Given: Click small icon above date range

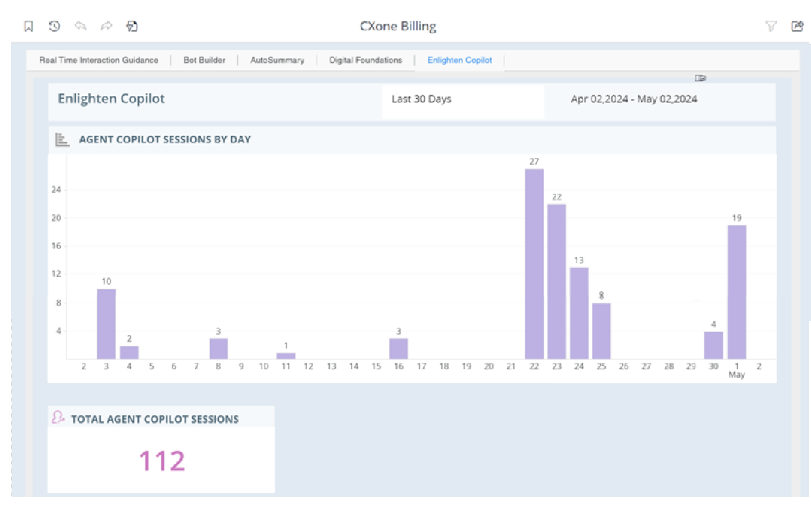Looking at the screenshot, I should click(x=700, y=78).
